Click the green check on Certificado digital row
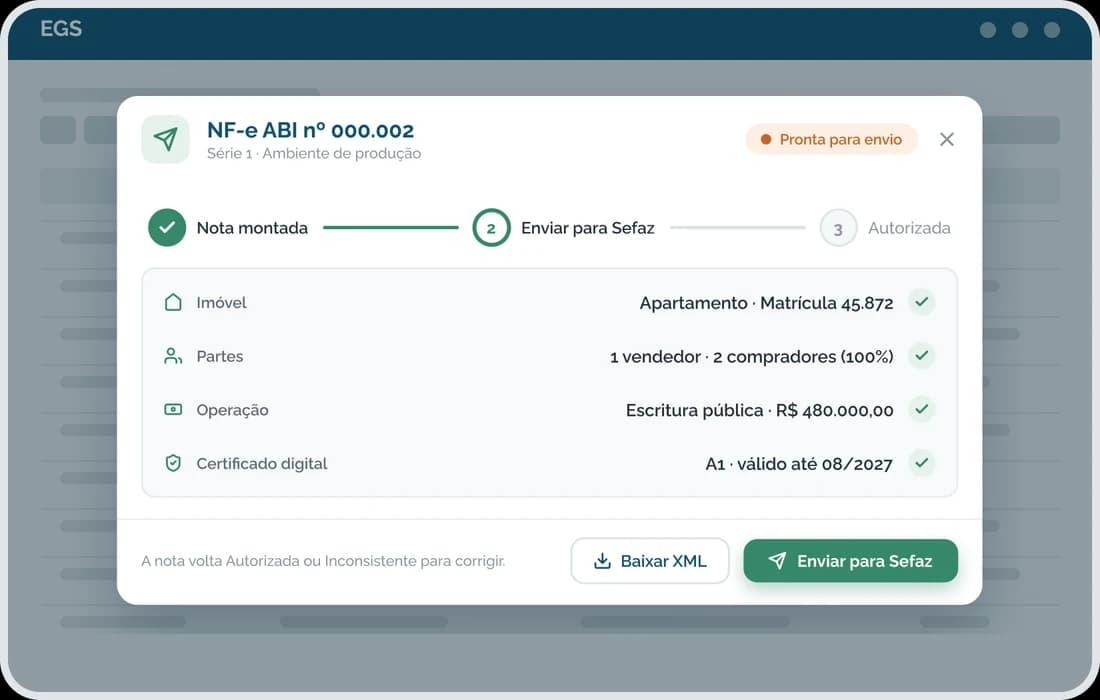Image resolution: width=1100 pixels, height=700 pixels. coord(921,463)
